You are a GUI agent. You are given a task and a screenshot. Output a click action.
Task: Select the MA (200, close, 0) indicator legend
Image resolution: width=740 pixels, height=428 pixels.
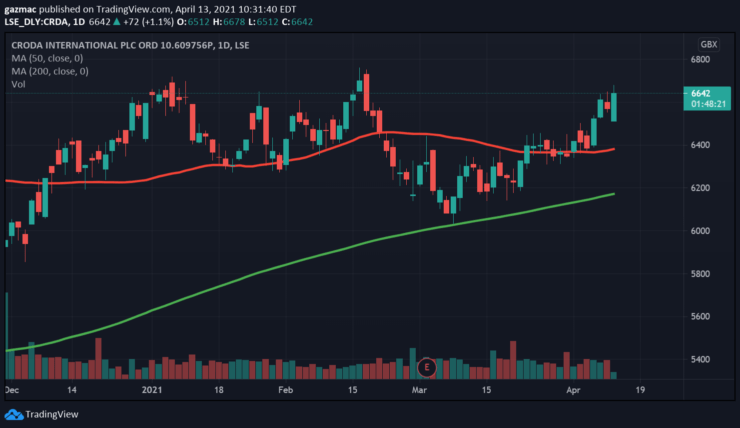pyautogui.click(x=50, y=71)
